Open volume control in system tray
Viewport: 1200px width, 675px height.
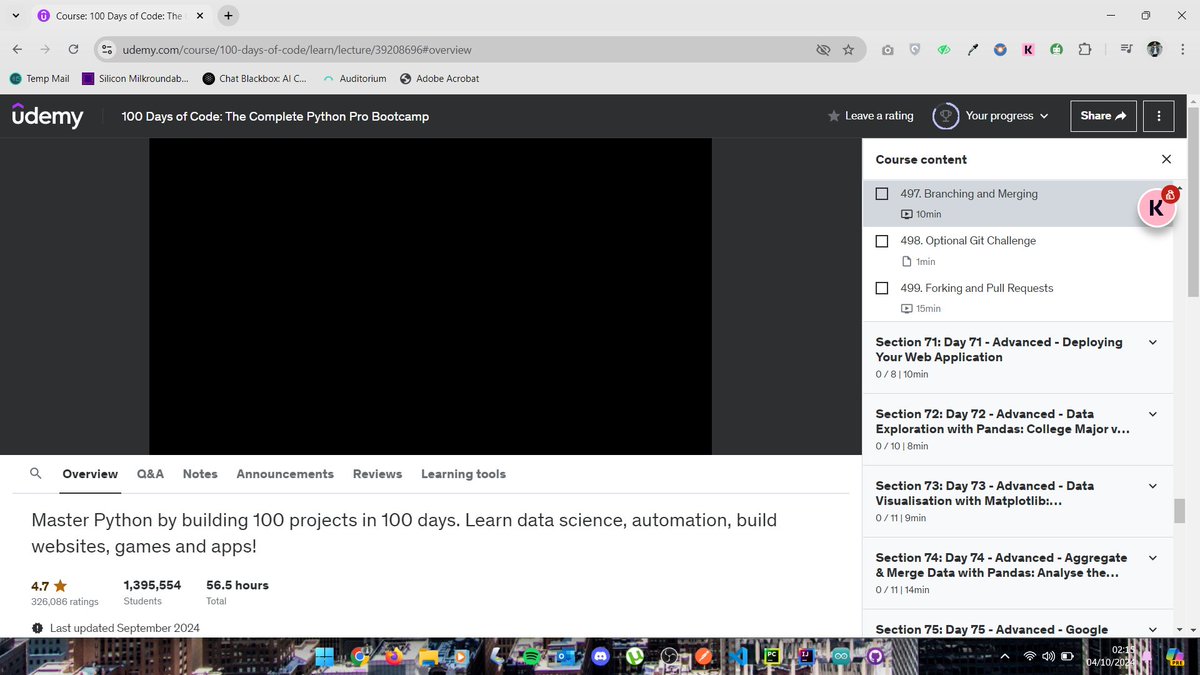point(1048,656)
